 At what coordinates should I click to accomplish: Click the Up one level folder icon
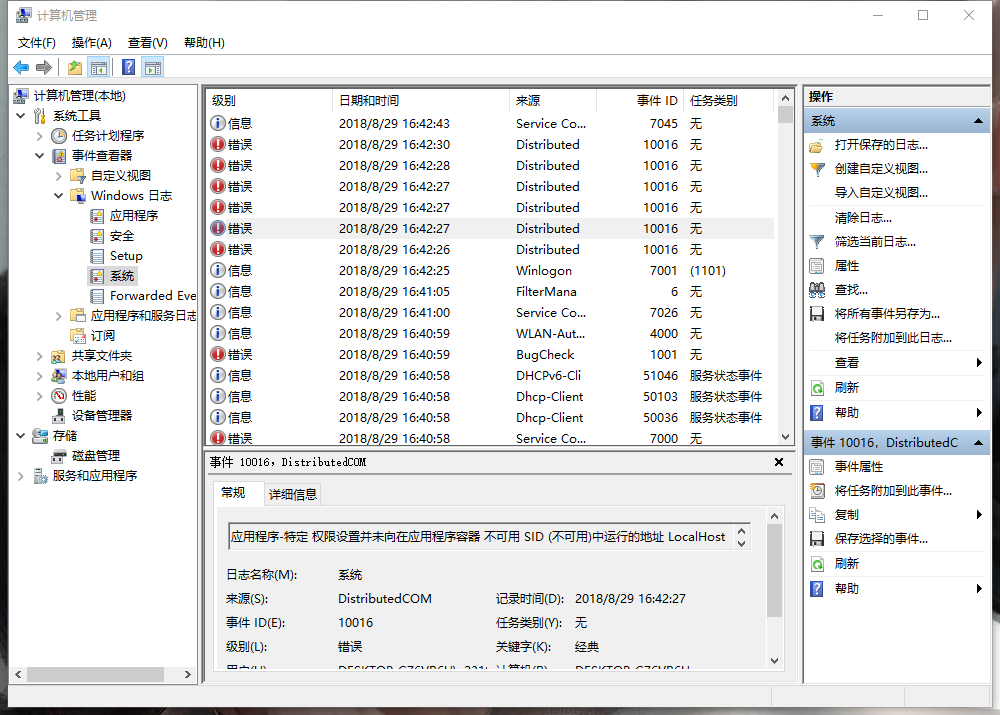point(75,67)
